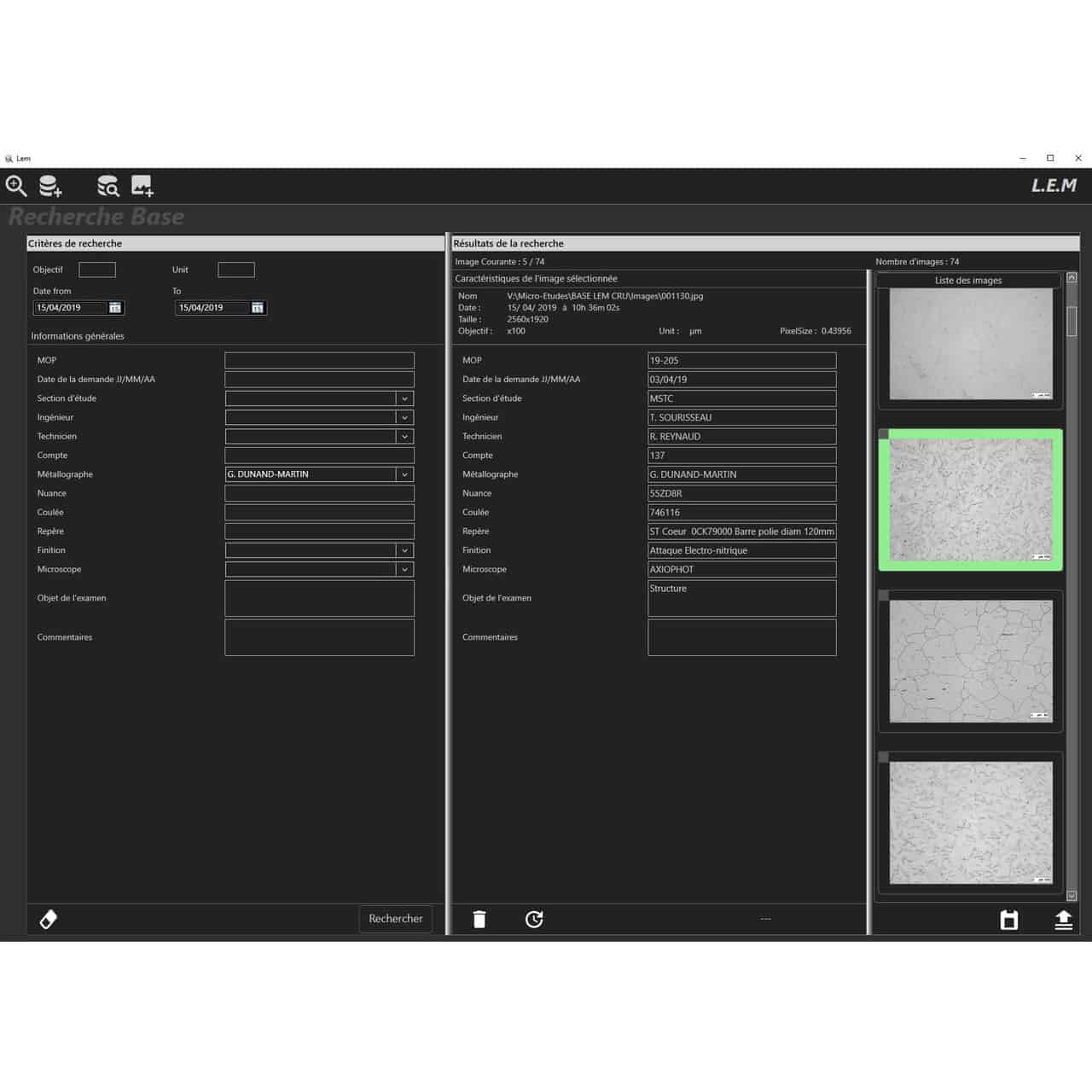The height and width of the screenshot is (1092, 1092).
Task: Click result Technicien field R. REYNAUD
Action: (742, 436)
